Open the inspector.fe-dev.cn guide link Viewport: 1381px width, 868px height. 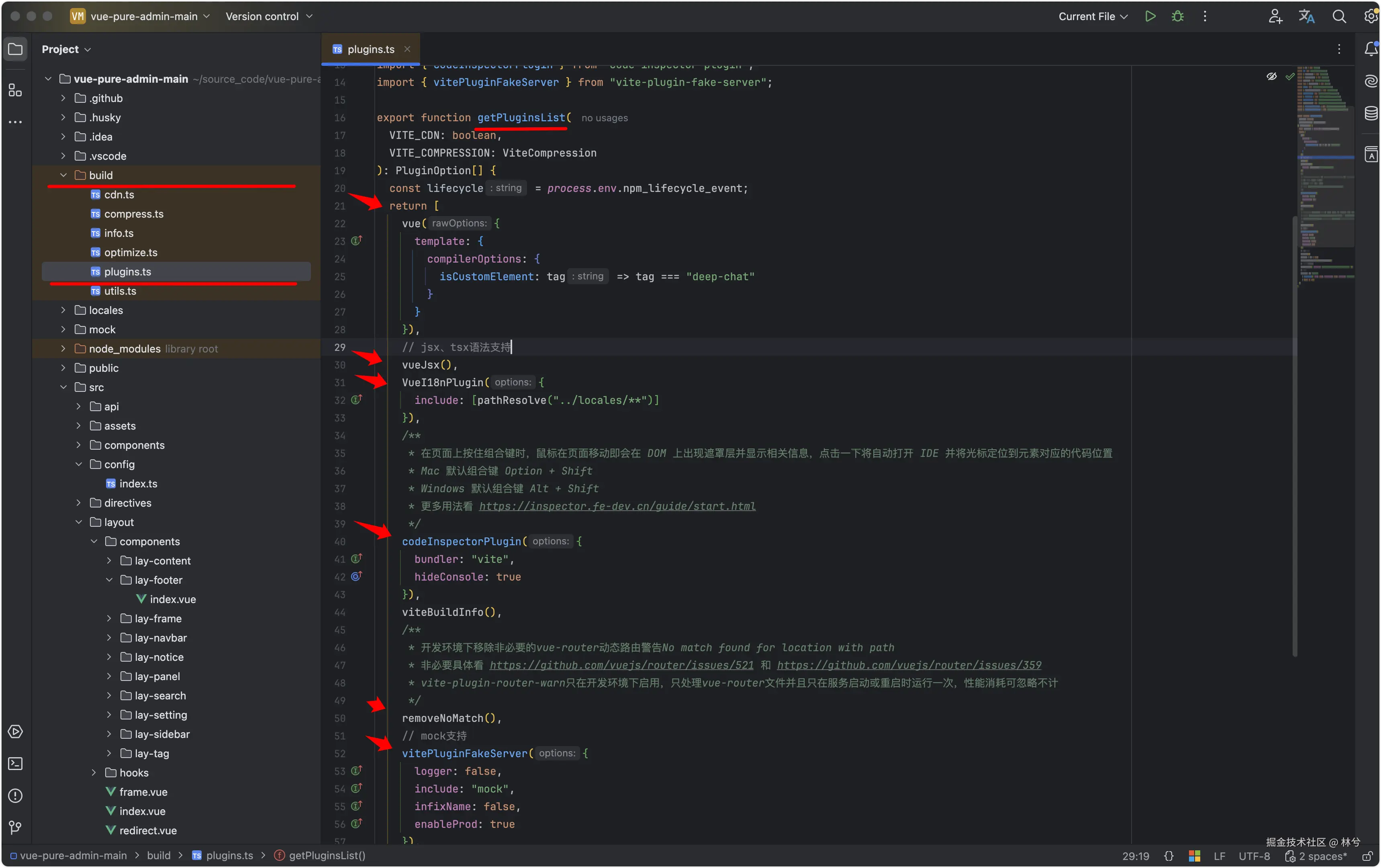617,506
